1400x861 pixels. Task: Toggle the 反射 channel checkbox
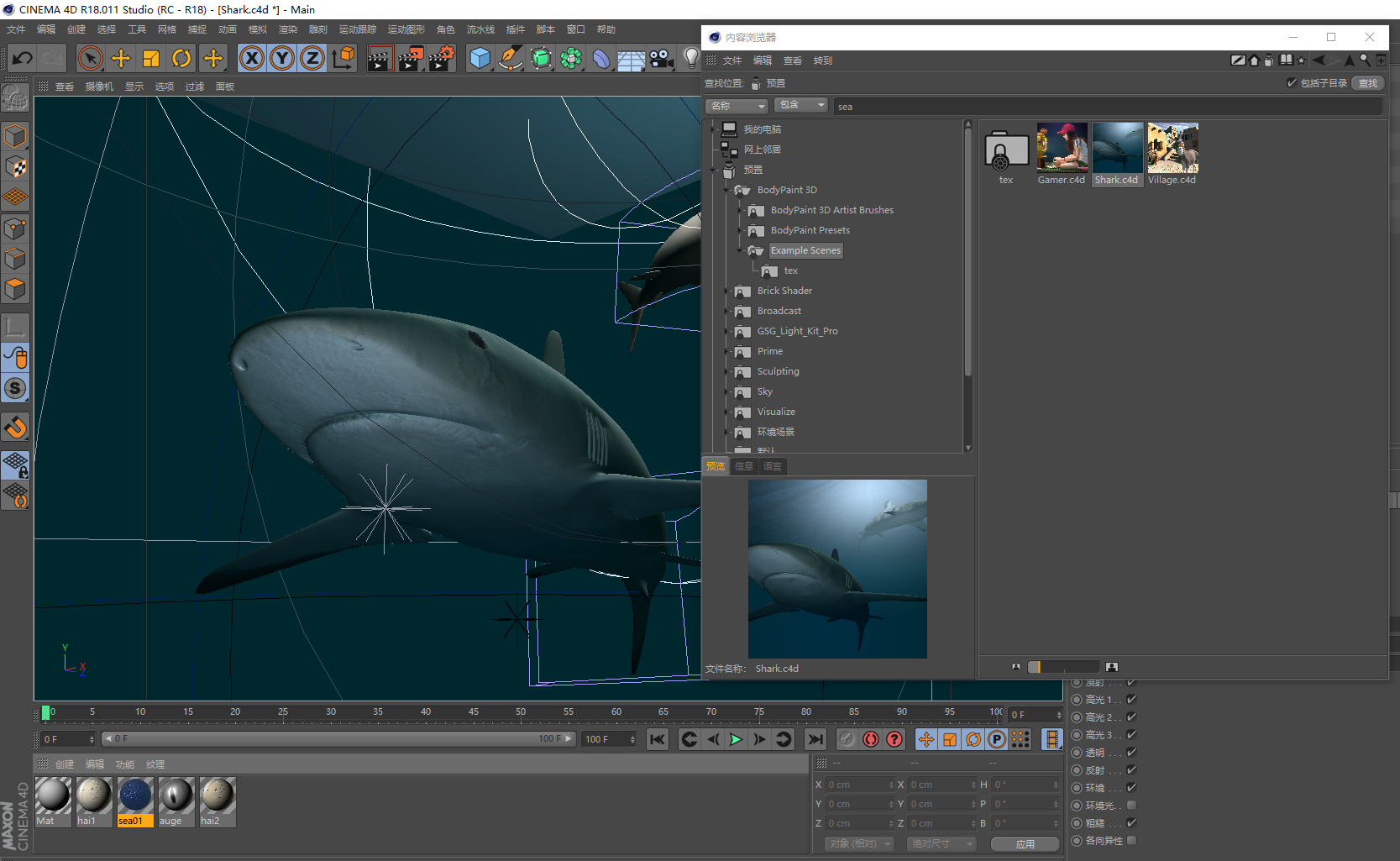(1131, 770)
